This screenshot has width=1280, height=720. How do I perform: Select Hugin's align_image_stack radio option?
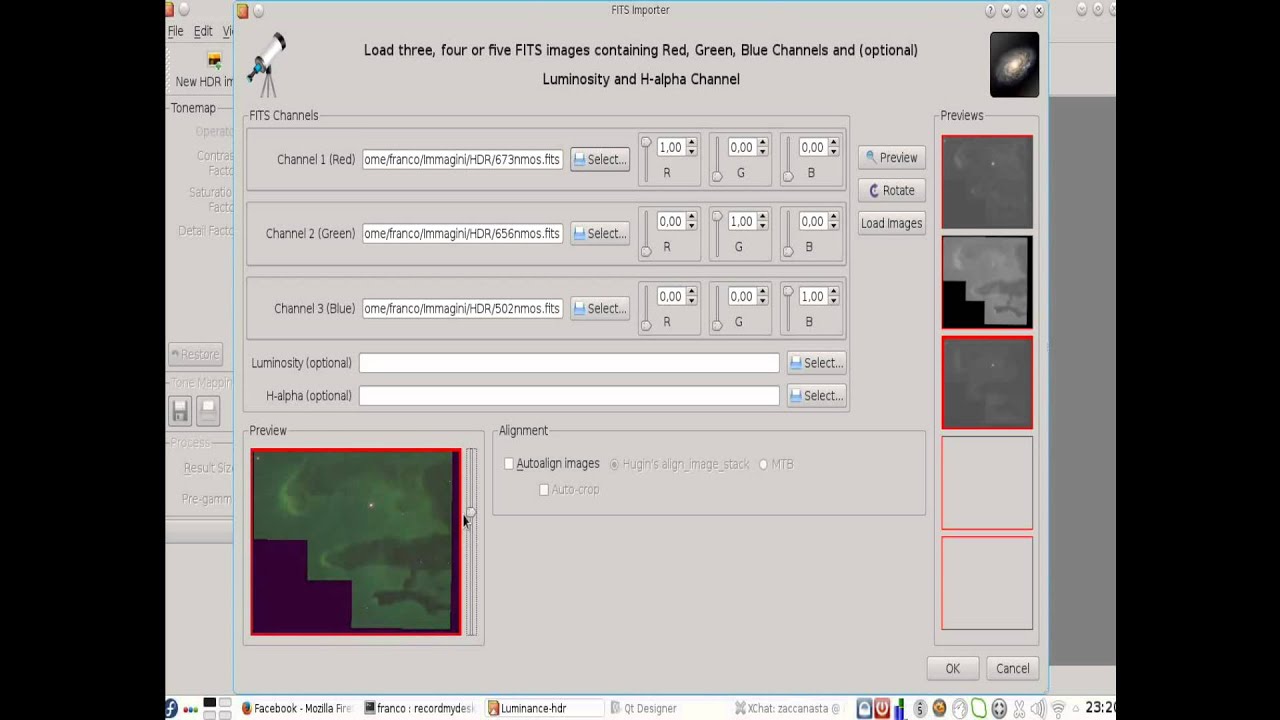614,464
